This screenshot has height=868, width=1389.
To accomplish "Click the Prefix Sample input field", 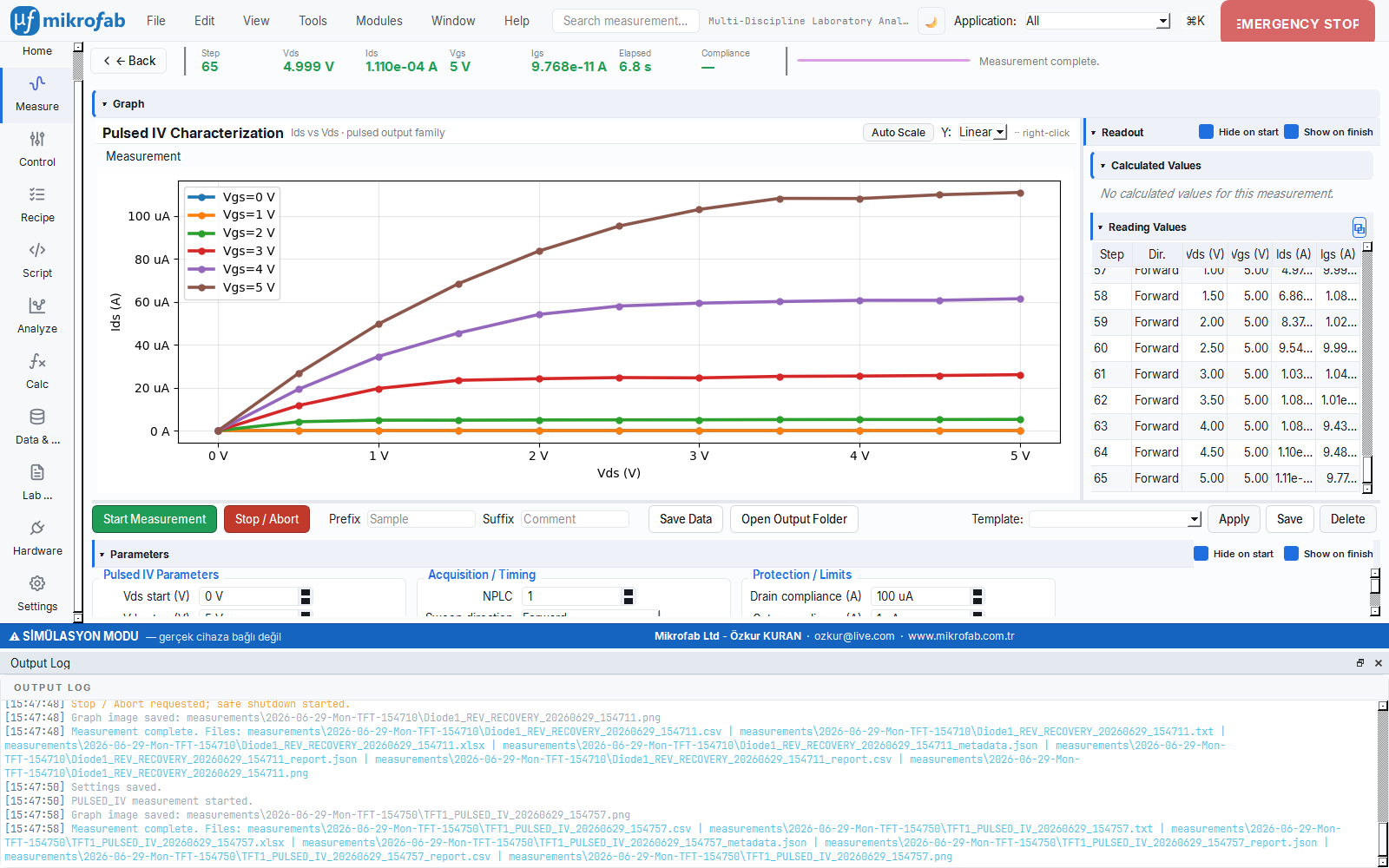I will 421,519.
